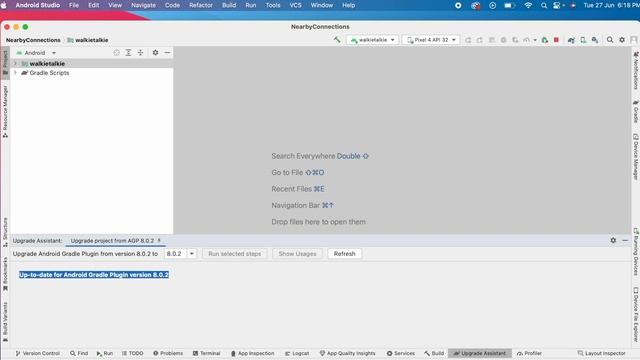Viewport: 640px width, 360px height.
Task: Click the Select Opened File target icon
Action: pyautogui.click(x=116, y=53)
